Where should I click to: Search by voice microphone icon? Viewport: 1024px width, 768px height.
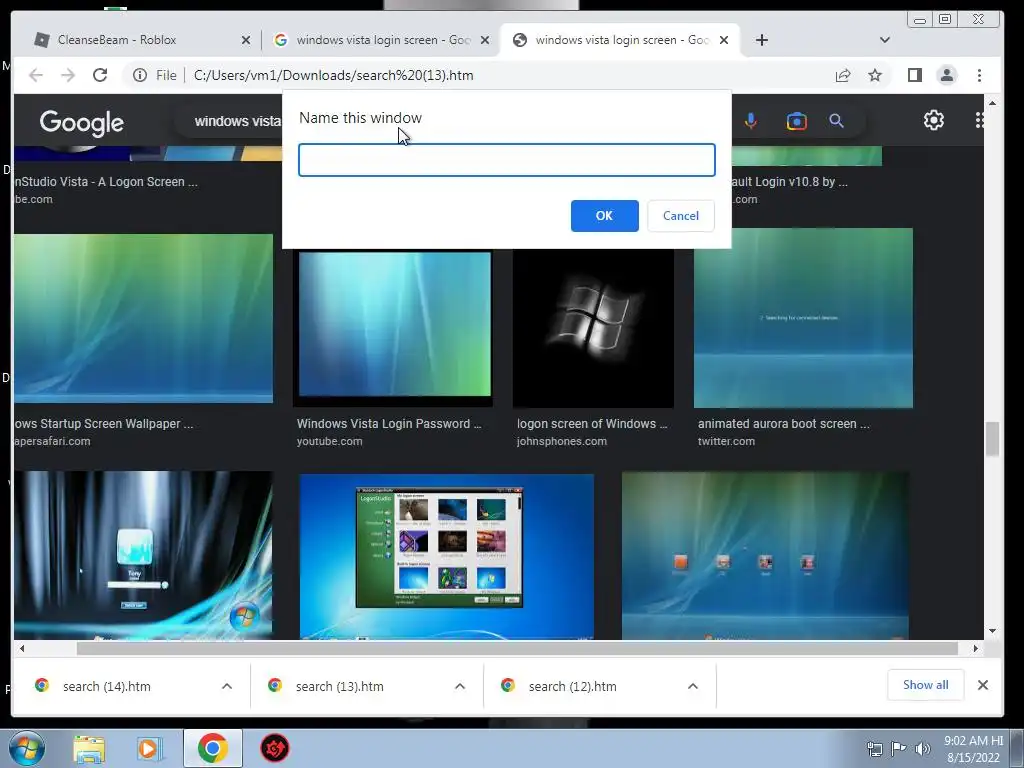coord(751,121)
